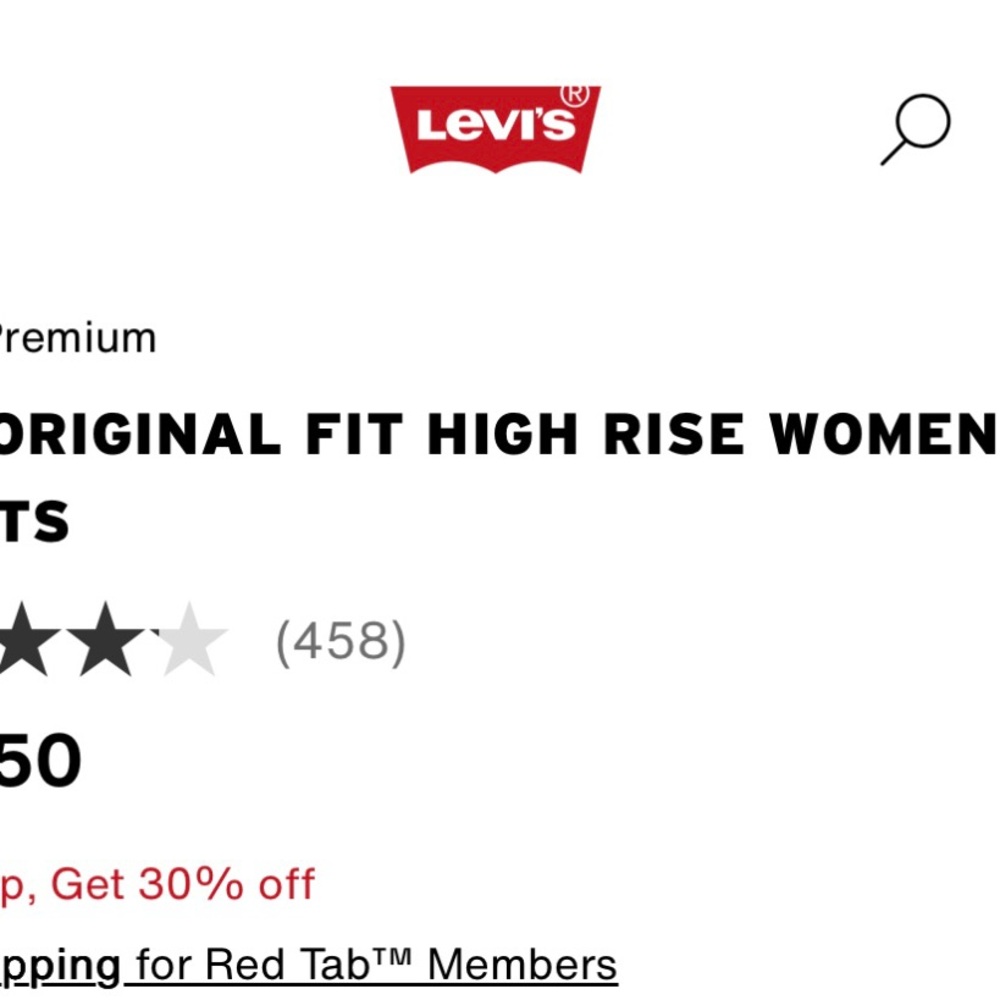This screenshot has height=1000, width=1000.
Task: Click the product price
Action: (40, 760)
